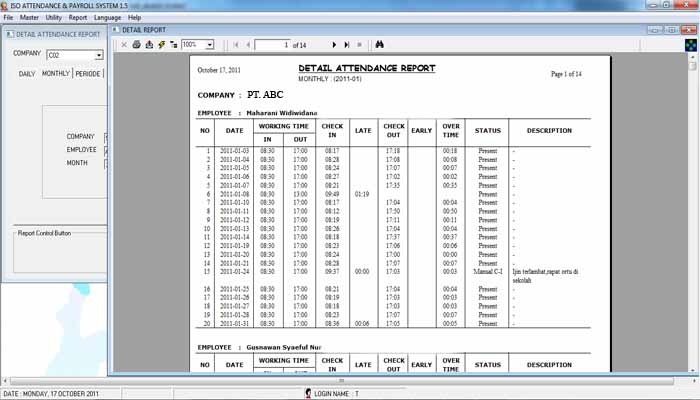
Task: Click the vertical scrollbar of the report viewer
Action: pyautogui.click(x=693, y=214)
